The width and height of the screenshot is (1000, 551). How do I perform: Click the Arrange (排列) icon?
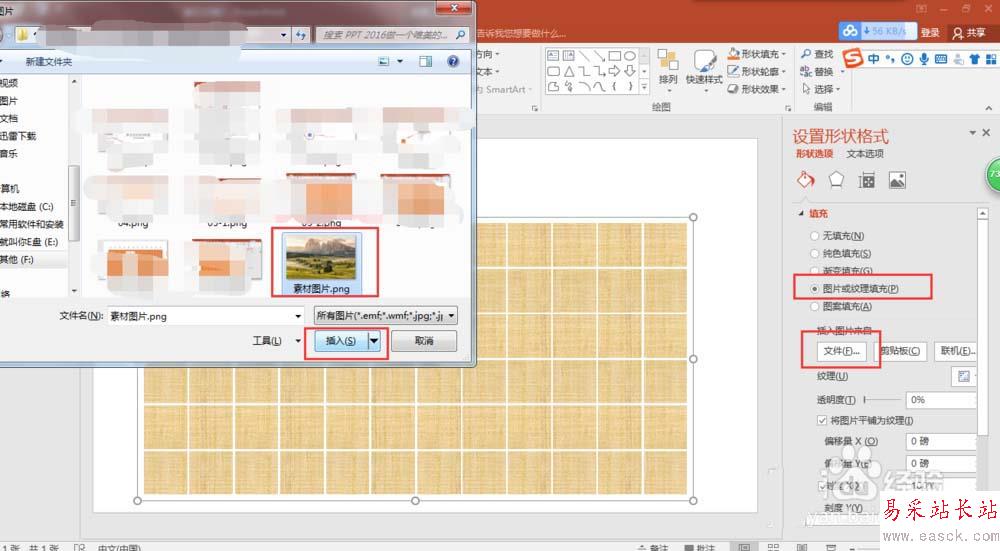coord(668,61)
